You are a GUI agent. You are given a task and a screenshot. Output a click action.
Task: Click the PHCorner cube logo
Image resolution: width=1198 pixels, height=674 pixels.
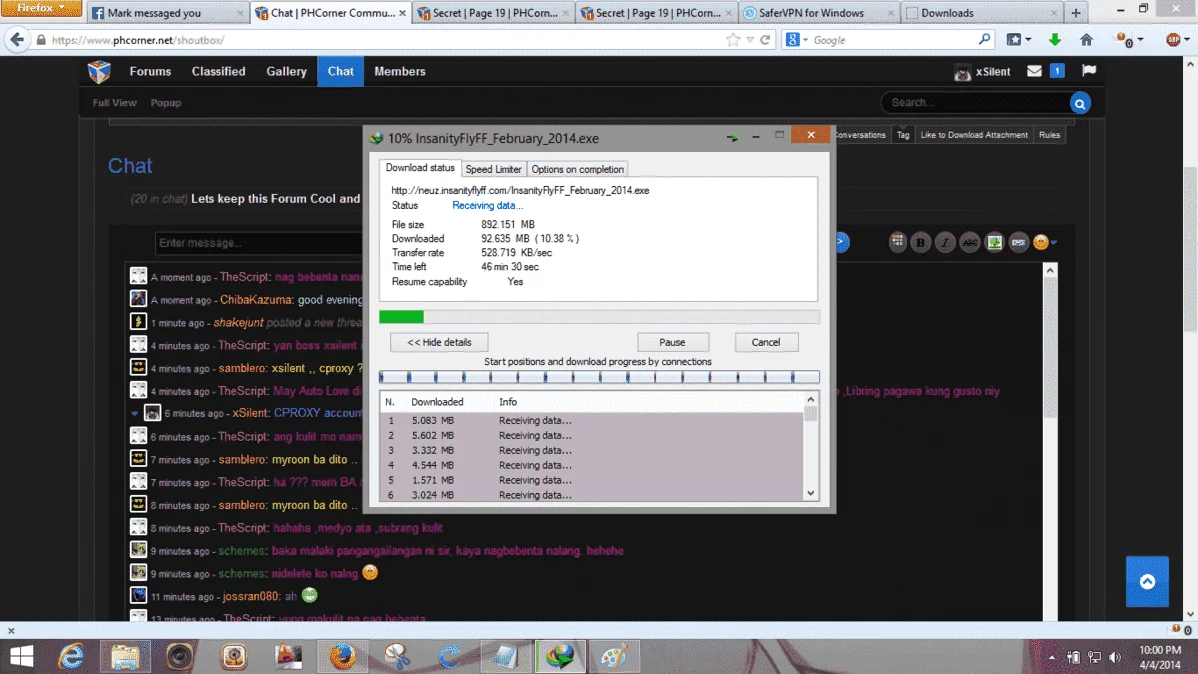pos(99,71)
